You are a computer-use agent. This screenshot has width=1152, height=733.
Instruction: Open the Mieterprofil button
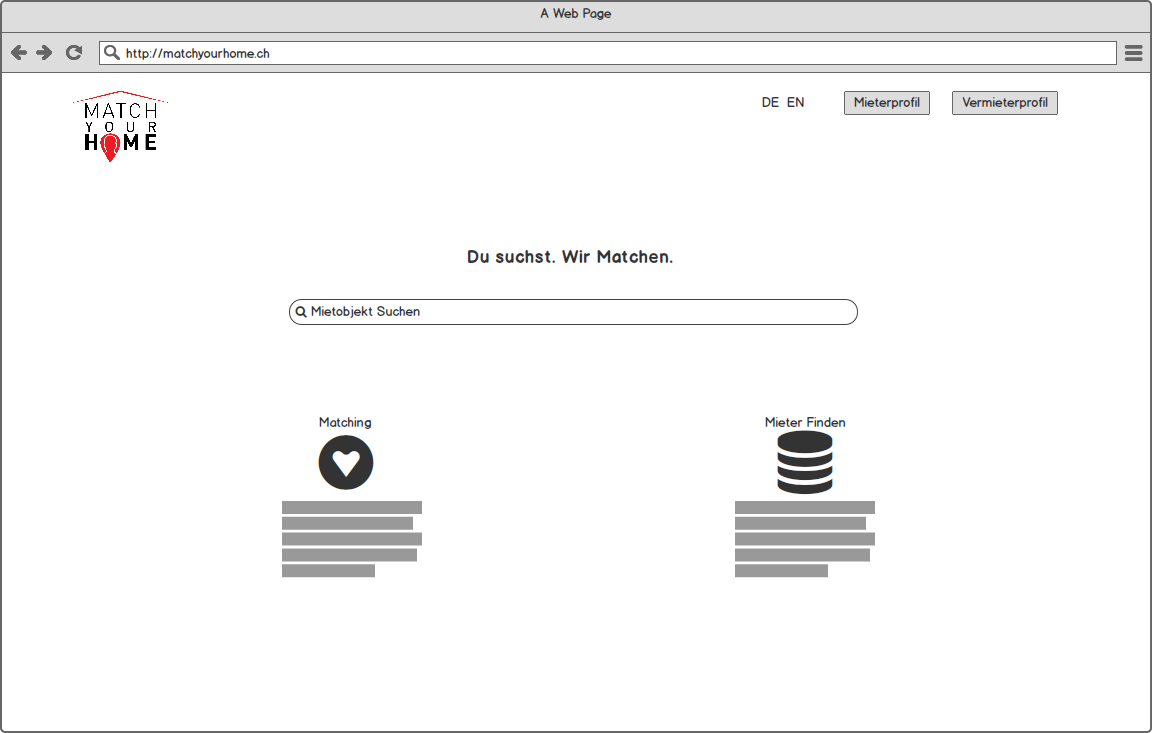(x=886, y=102)
